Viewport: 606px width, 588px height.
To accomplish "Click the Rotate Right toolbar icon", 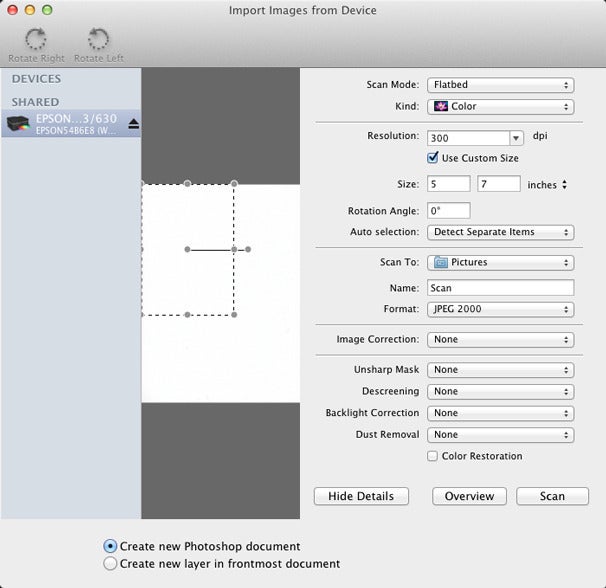I will click(36, 39).
